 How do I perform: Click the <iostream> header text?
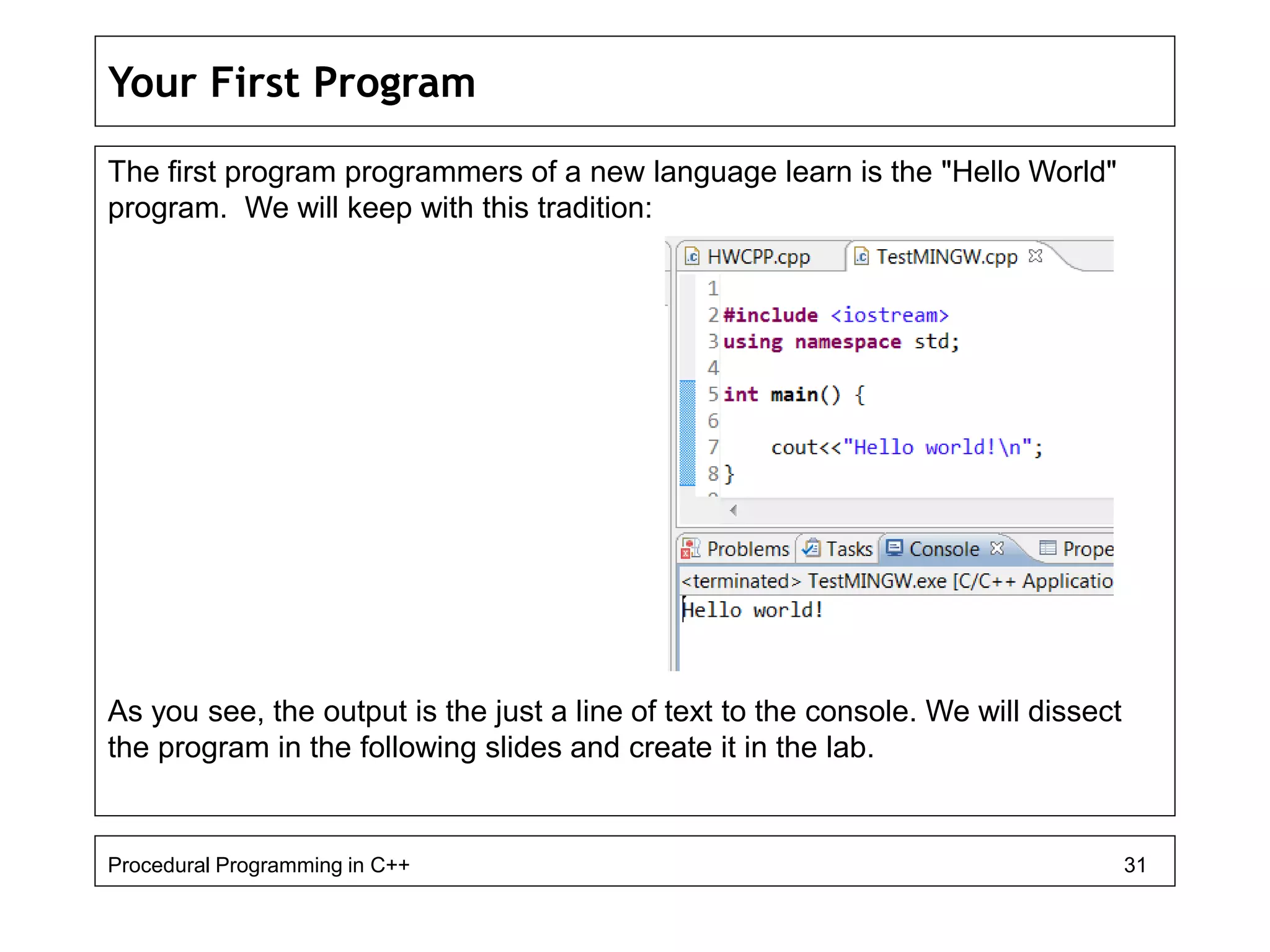click(890, 315)
